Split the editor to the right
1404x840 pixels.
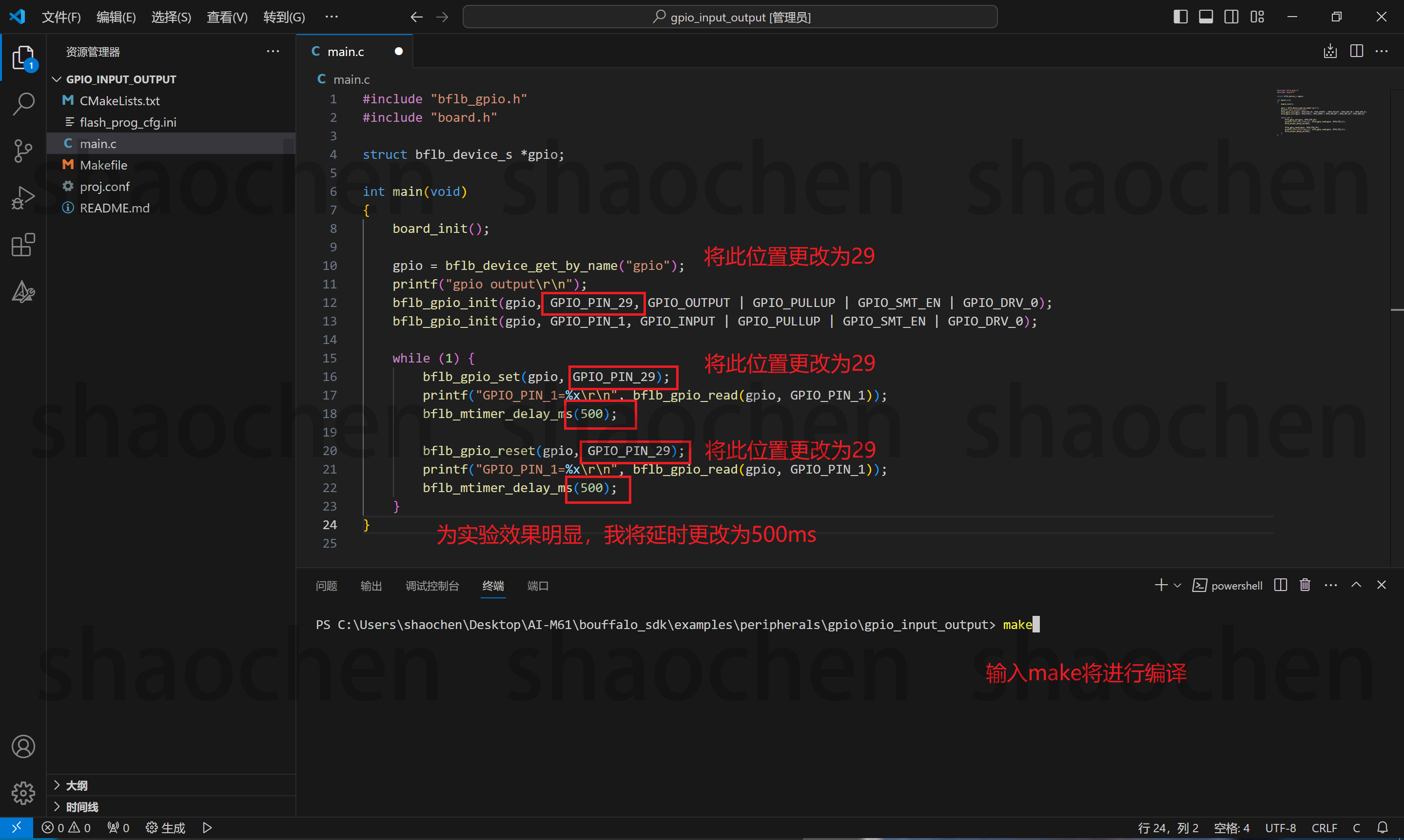1356,52
